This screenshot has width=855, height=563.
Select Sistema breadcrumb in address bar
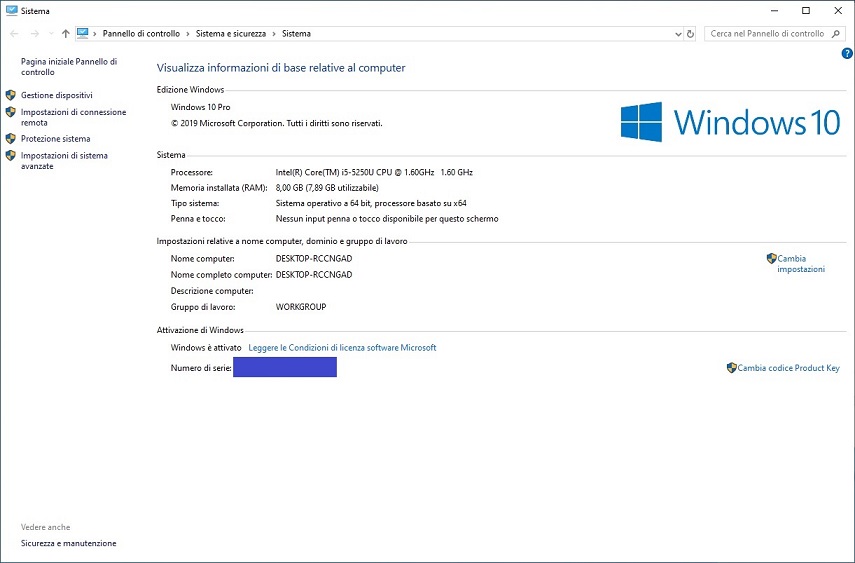(296, 34)
